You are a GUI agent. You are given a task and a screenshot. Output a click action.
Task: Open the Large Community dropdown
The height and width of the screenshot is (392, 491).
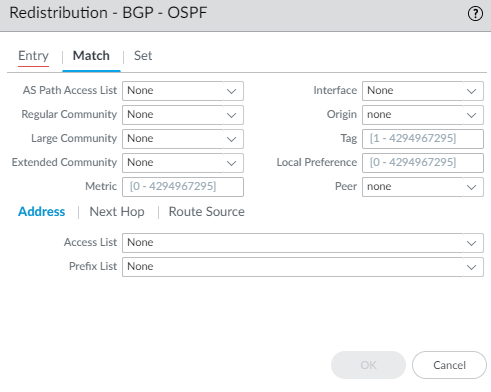pos(183,139)
